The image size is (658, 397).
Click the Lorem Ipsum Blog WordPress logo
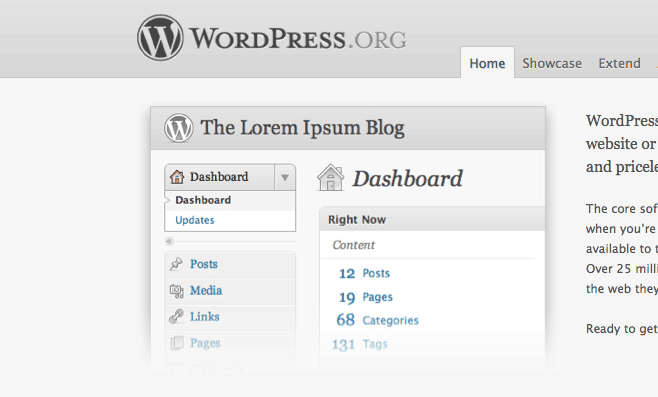[x=179, y=128]
